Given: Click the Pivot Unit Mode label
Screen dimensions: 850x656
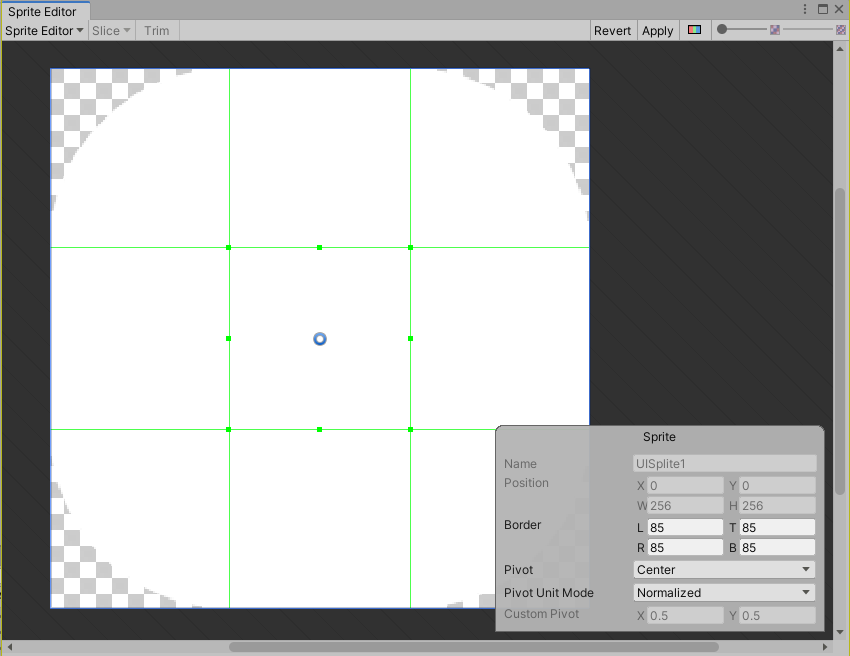Looking at the screenshot, I should (549, 593).
